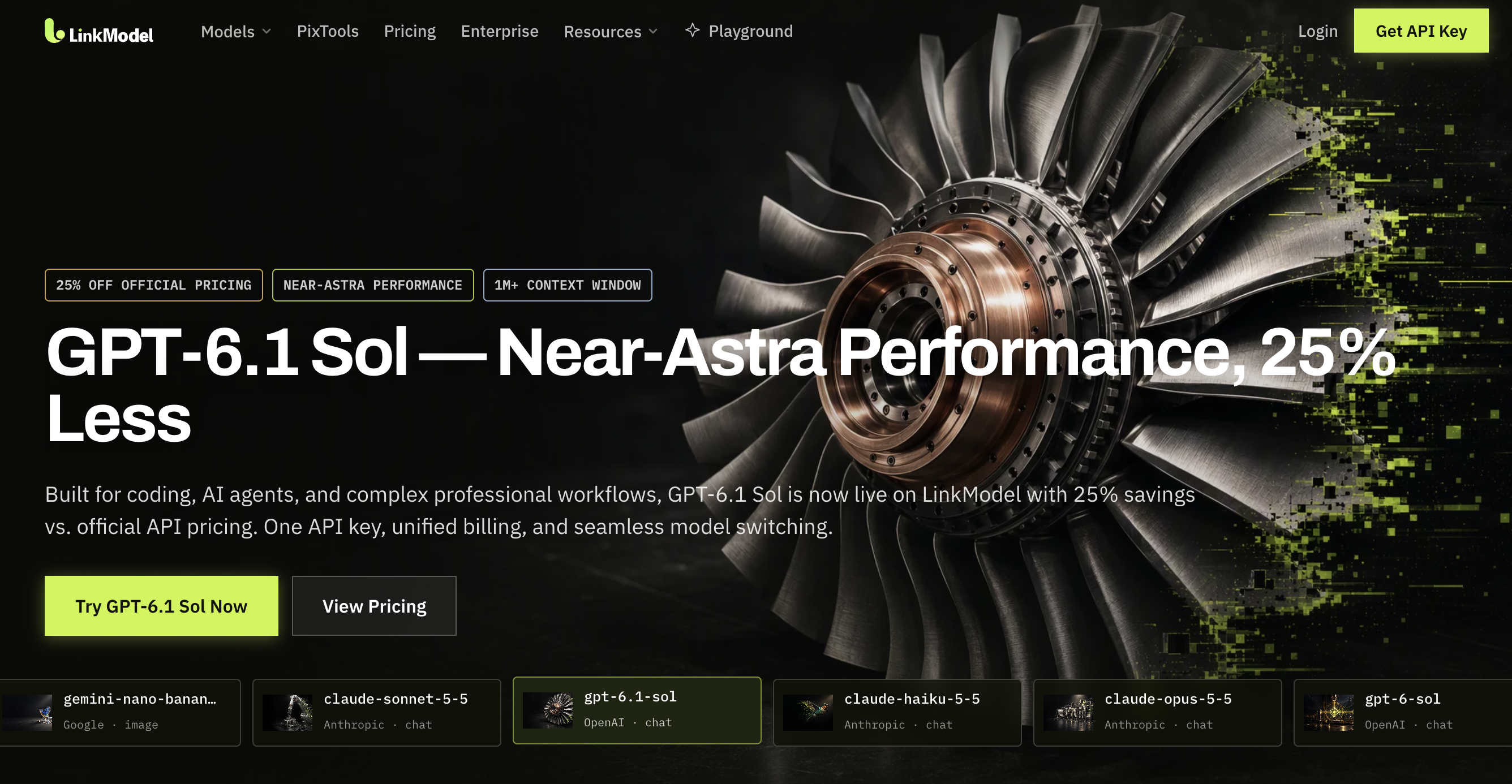Click the gpt-6.1-sol model name

[630, 696]
